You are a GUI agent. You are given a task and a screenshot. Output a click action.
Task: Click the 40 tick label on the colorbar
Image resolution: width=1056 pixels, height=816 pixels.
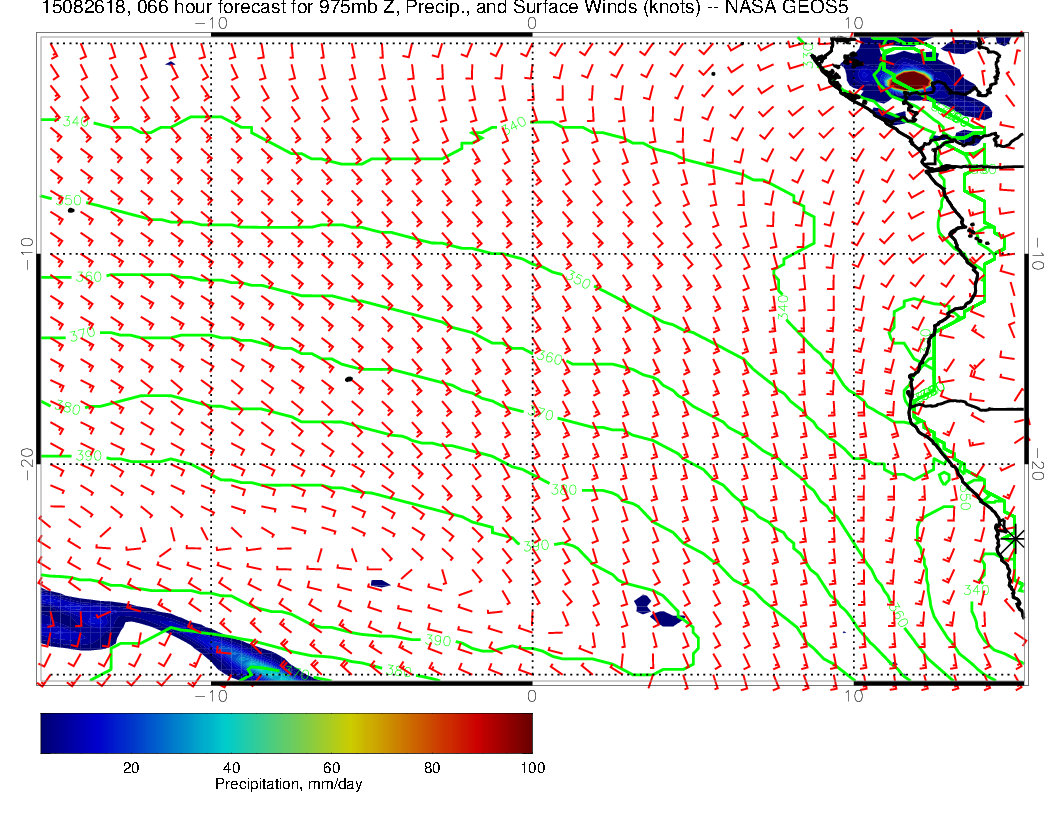point(231,767)
